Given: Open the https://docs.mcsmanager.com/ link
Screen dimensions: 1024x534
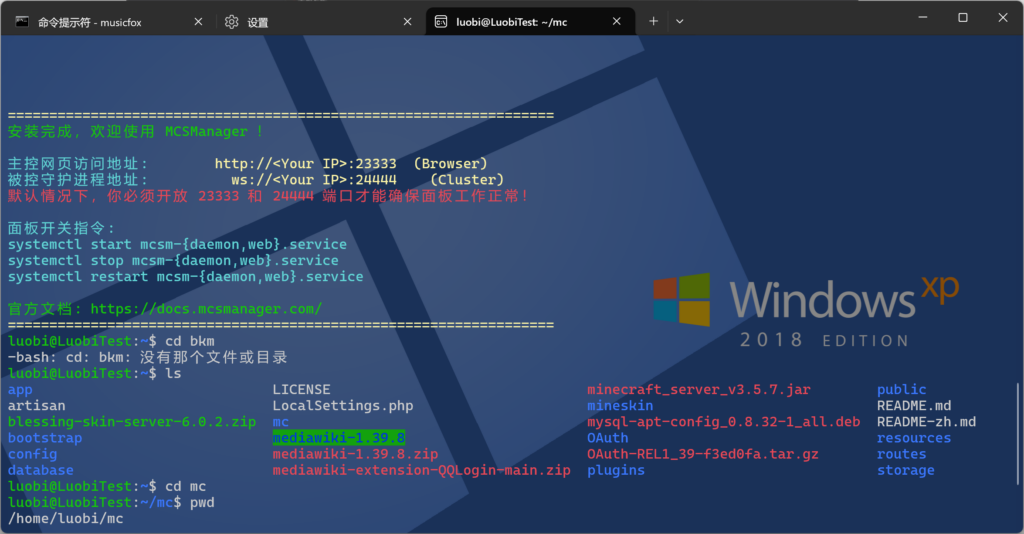Looking at the screenshot, I should [x=206, y=309].
